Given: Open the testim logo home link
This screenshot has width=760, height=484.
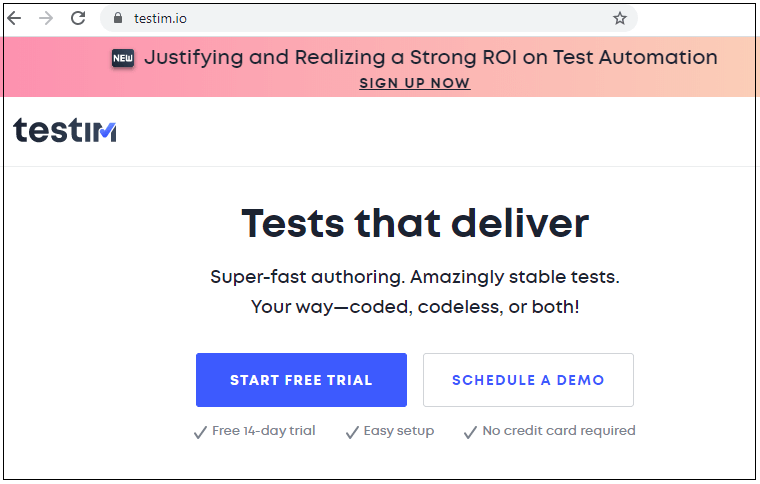Looking at the screenshot, I should tap(65, 130).
